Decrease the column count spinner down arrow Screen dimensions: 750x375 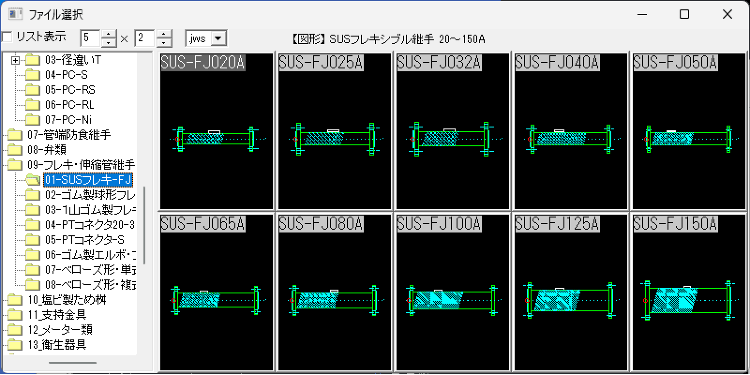110,43
